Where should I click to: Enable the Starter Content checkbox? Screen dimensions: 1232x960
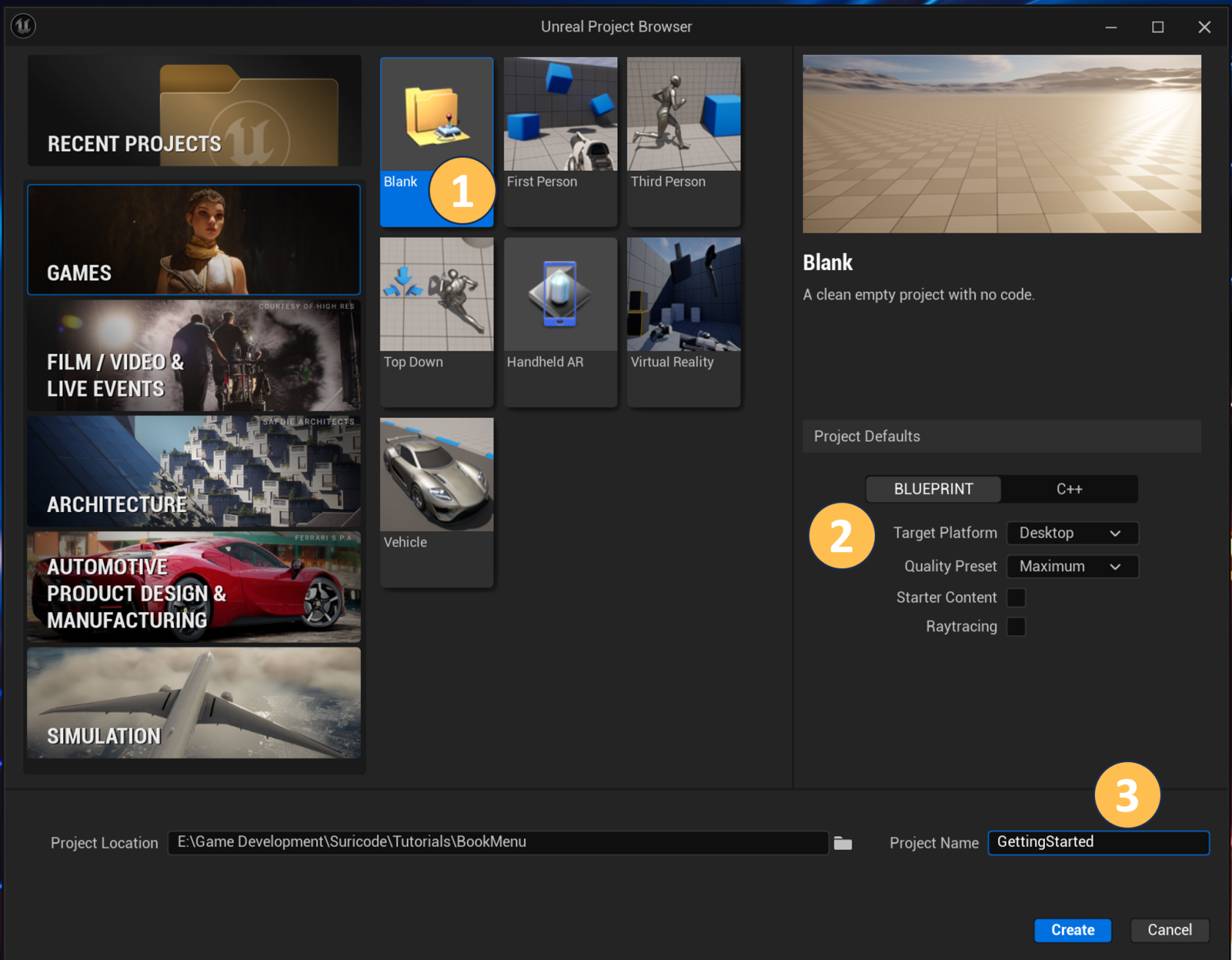(x=1016, y=598)
